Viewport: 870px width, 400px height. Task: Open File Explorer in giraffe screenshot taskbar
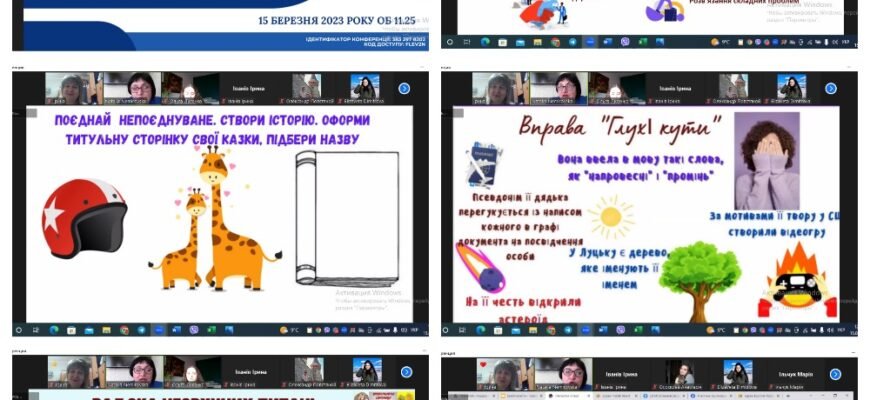pos(107,330)
